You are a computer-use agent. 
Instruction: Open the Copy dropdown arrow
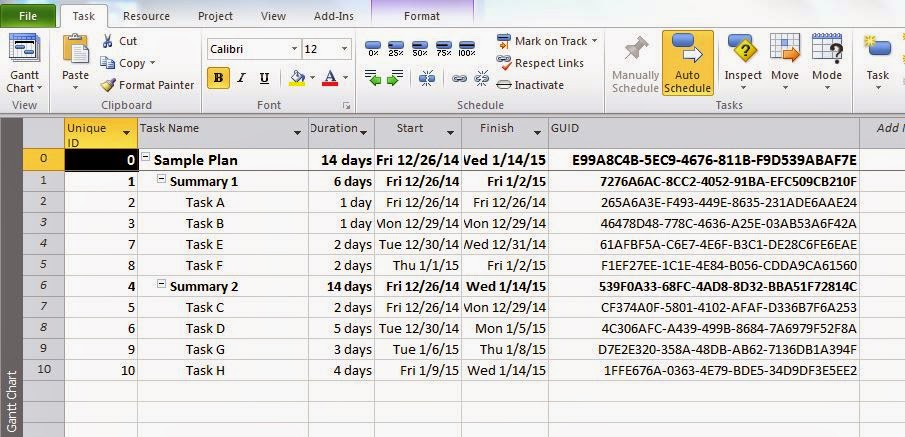tap(152, 63)
